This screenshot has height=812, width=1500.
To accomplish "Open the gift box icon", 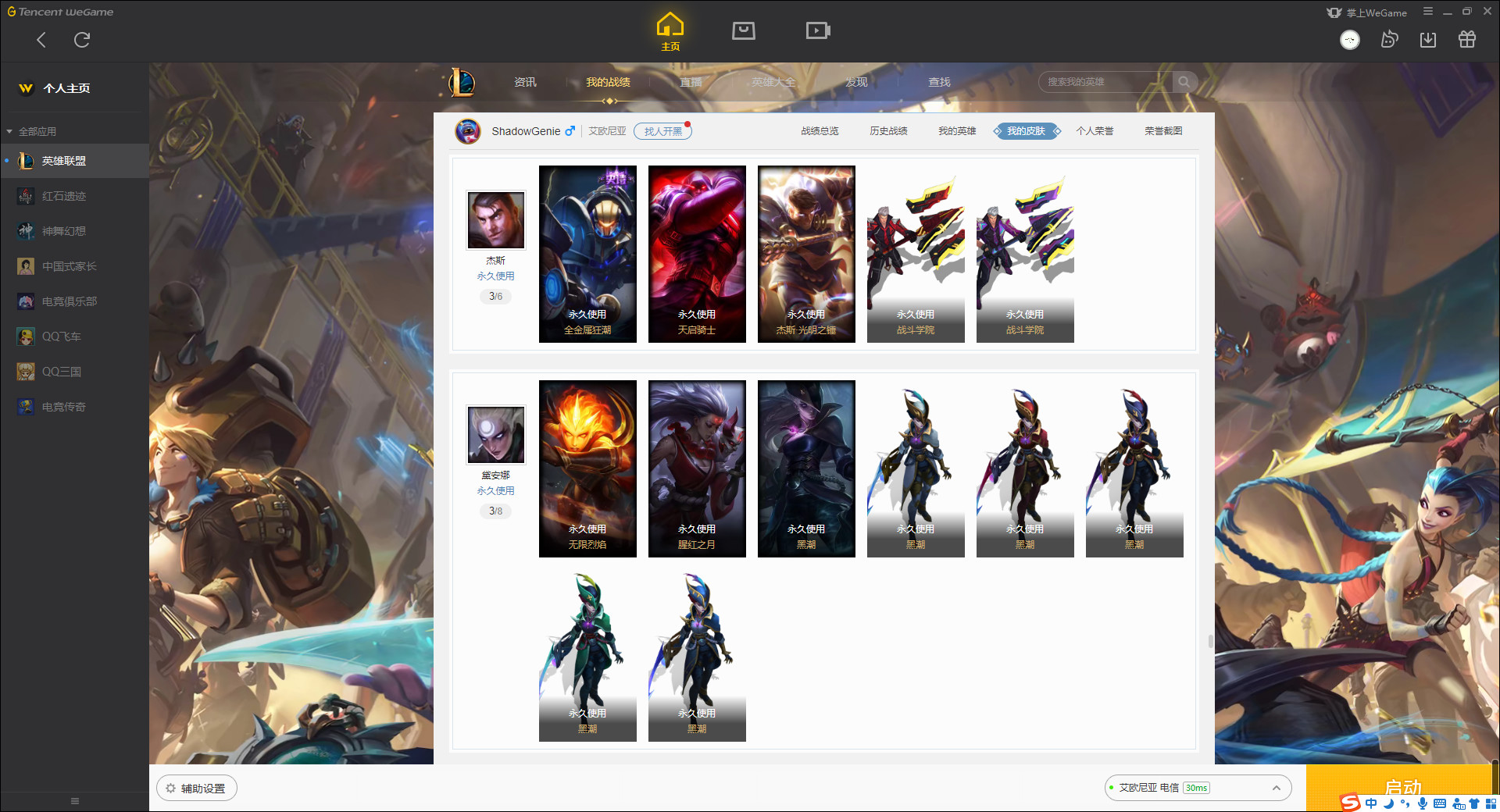I will [1467, 39].
